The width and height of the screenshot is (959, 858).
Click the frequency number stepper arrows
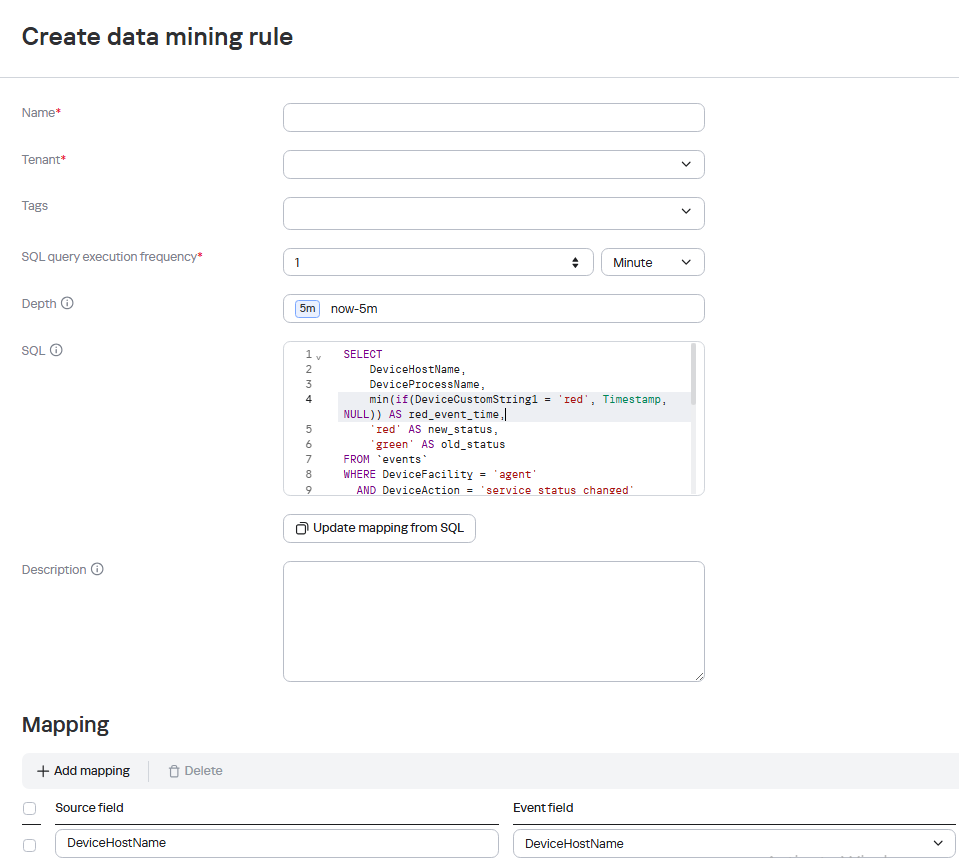coord(575,262)
